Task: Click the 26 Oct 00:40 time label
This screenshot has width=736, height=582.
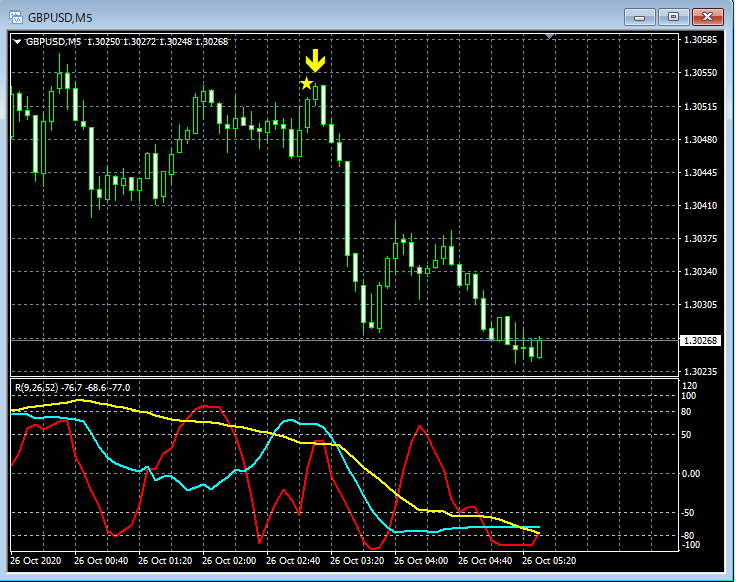Action: pos(101,560)
